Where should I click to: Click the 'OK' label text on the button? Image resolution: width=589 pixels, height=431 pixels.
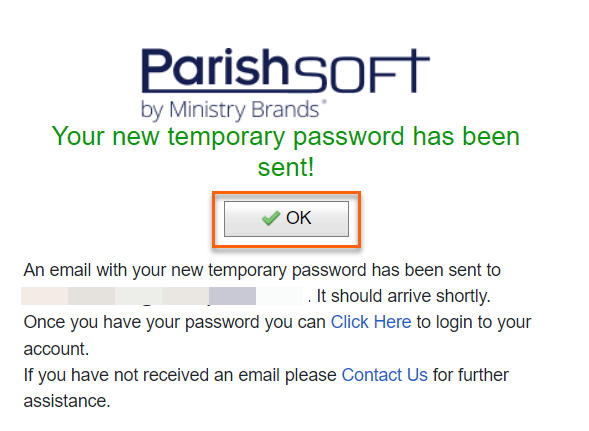click(x=299, y=218)
